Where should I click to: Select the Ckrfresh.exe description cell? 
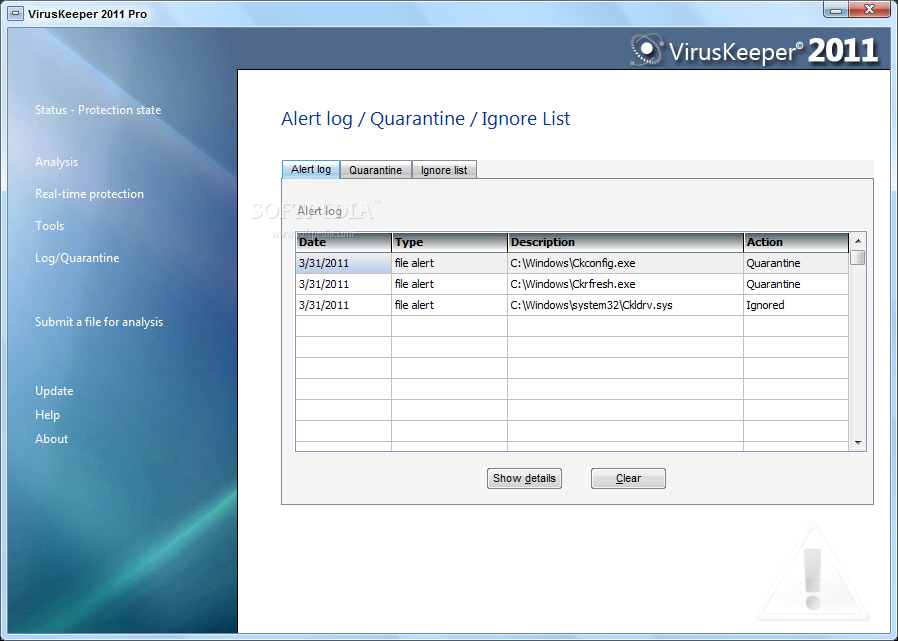pyautogui.click(x=625, y=284)
